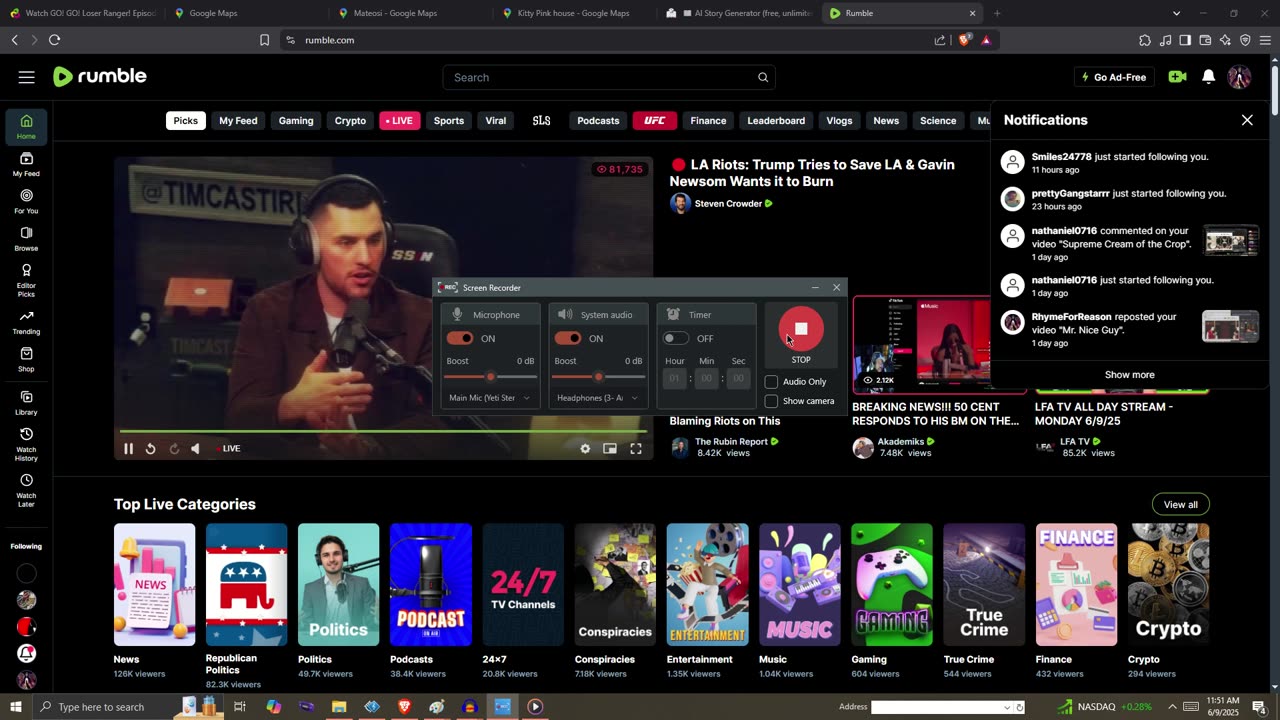
Task: Stop the screen recording
Action: [801, 329]
